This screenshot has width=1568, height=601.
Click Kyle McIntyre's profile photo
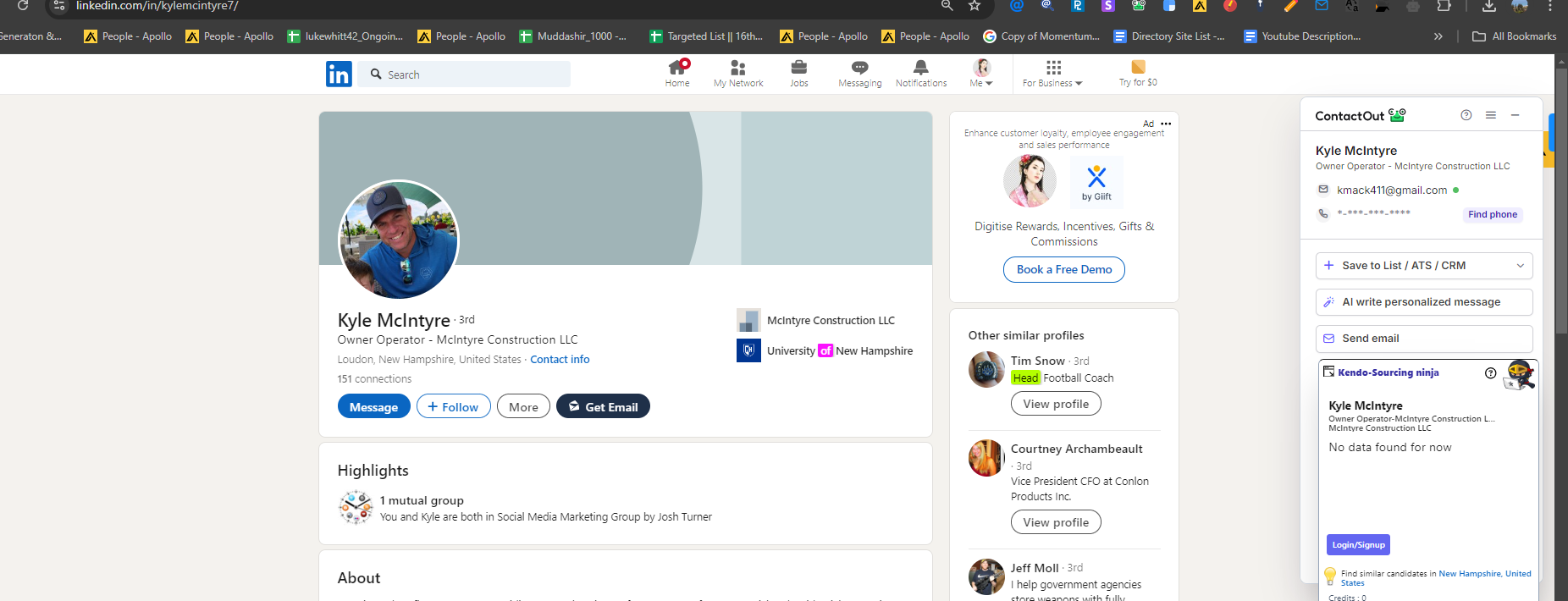pyautogui.click(x=399, y=240)
